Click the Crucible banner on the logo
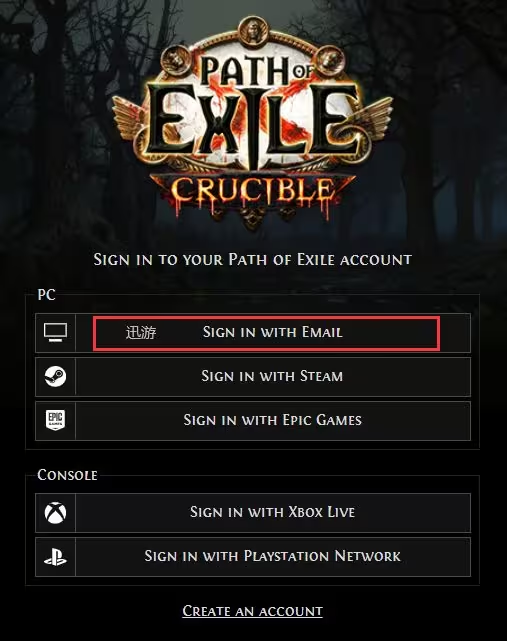Image resolution: width=507 pixels, height=641 pixels. point(251,192)
